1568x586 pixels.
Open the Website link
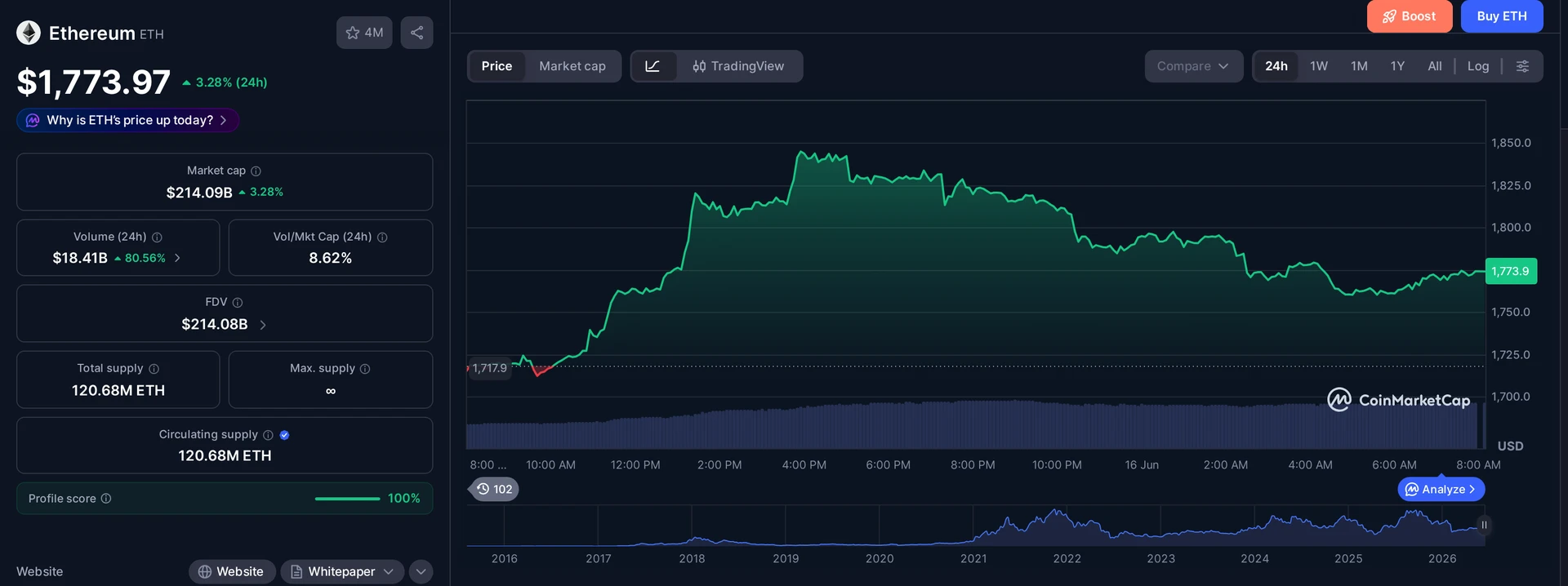click(x=231, y=572)
